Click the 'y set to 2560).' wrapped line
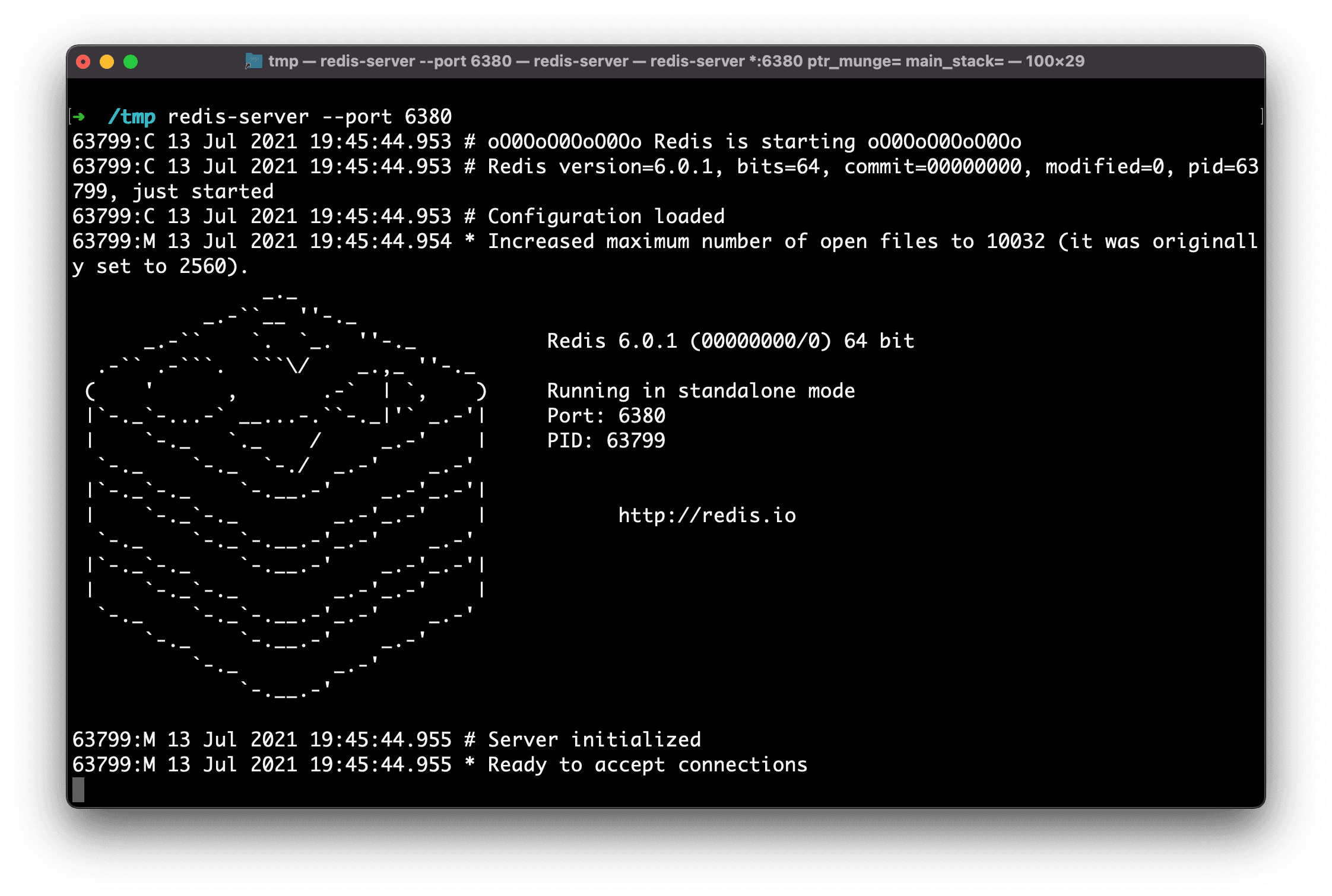Screen dimensions: 1332x896 pyautogui.click(x=160, y=266)
